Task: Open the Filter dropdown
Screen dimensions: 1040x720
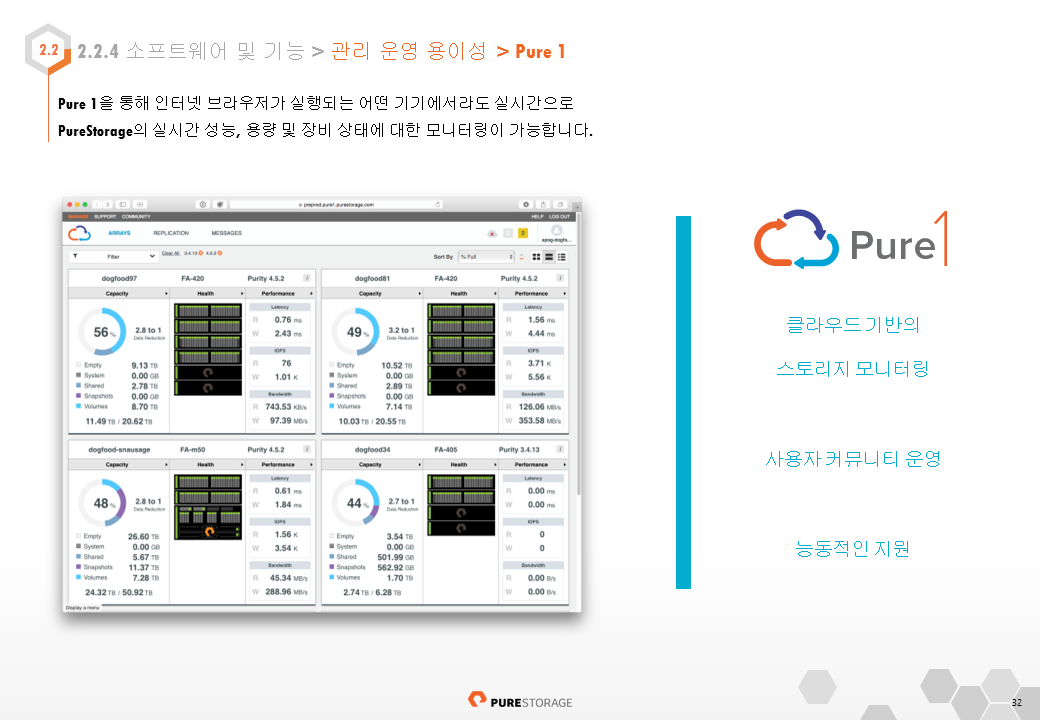Action: pos(113,257)
